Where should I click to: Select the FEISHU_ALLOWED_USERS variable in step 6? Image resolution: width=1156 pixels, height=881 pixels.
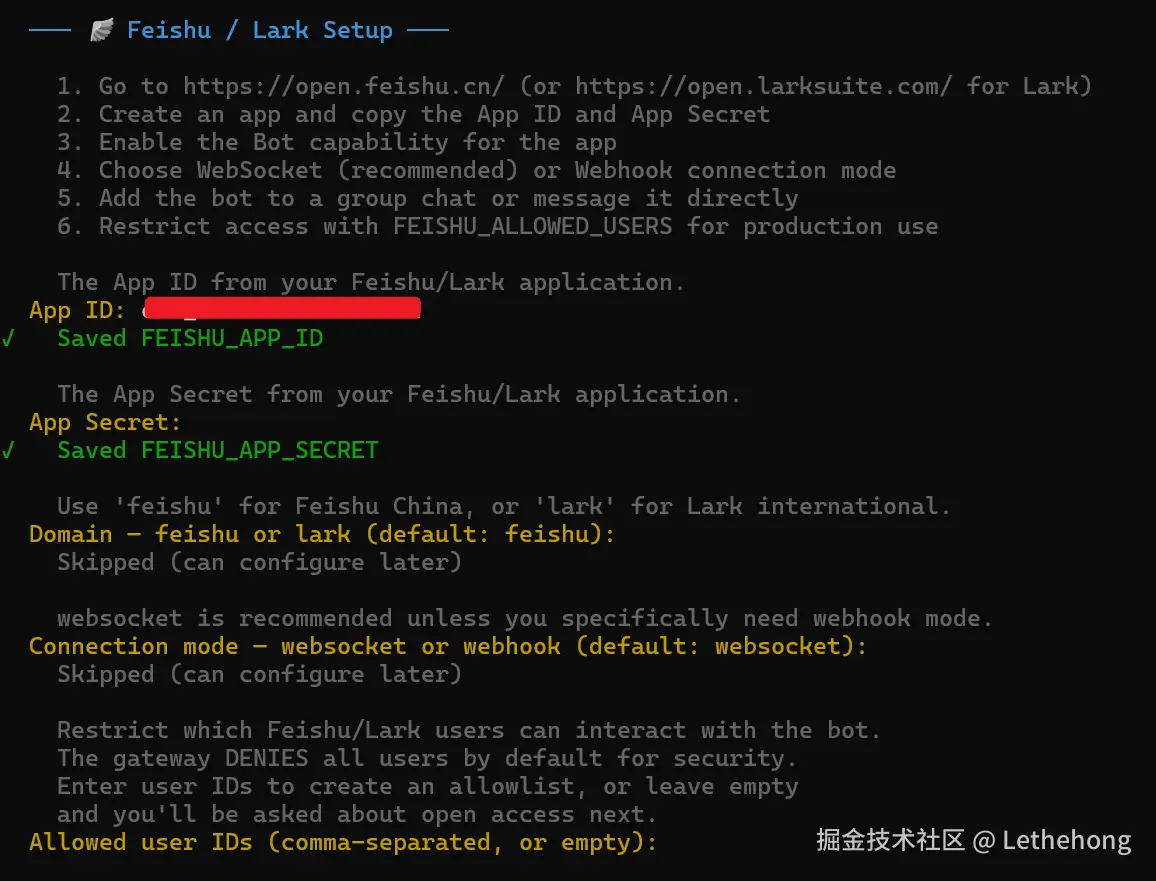point(532,226)
